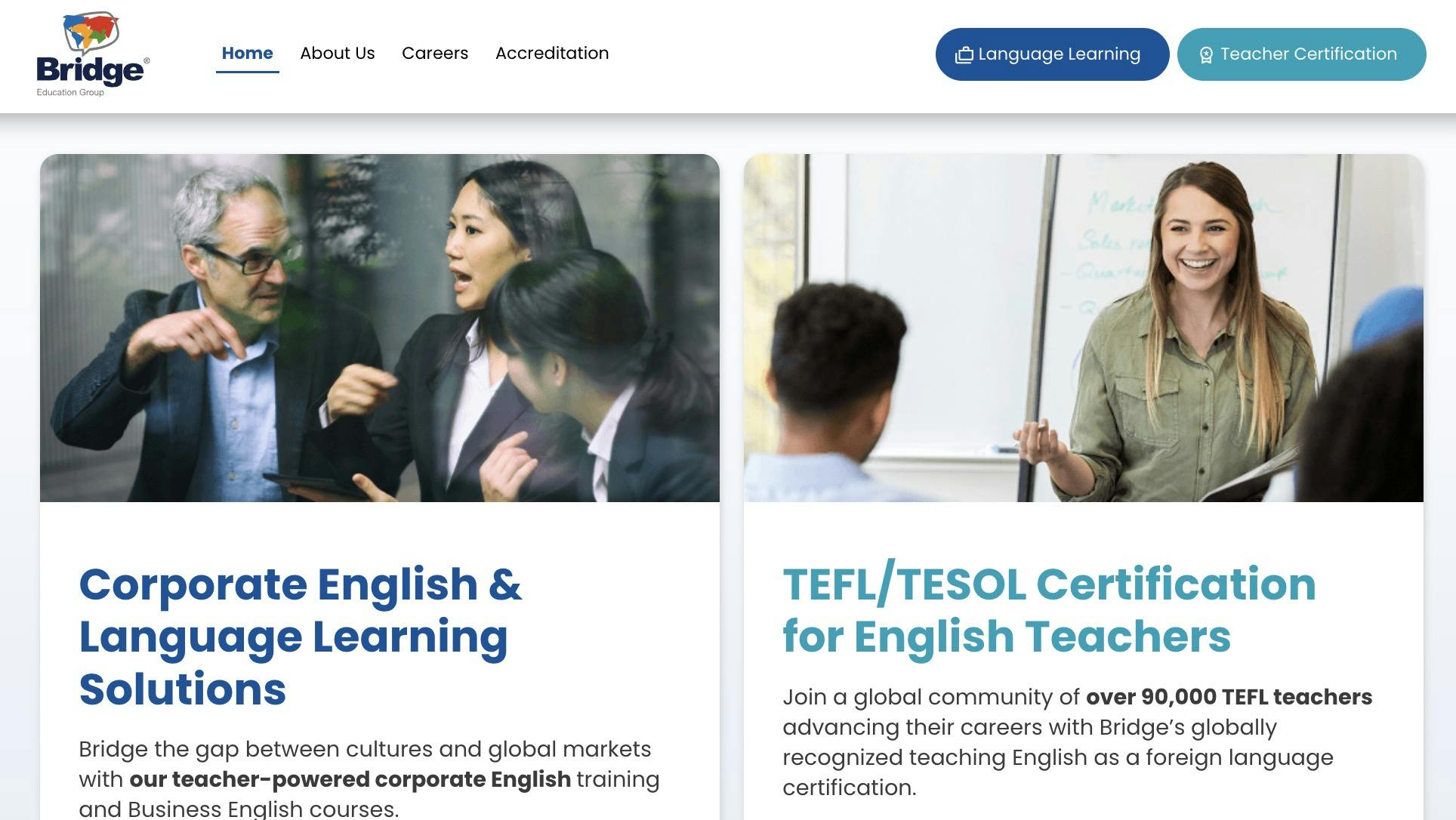This screenshot has width=1456, height=820.
Task: Click the Teacher Certification button
Action: point(1301,54)
